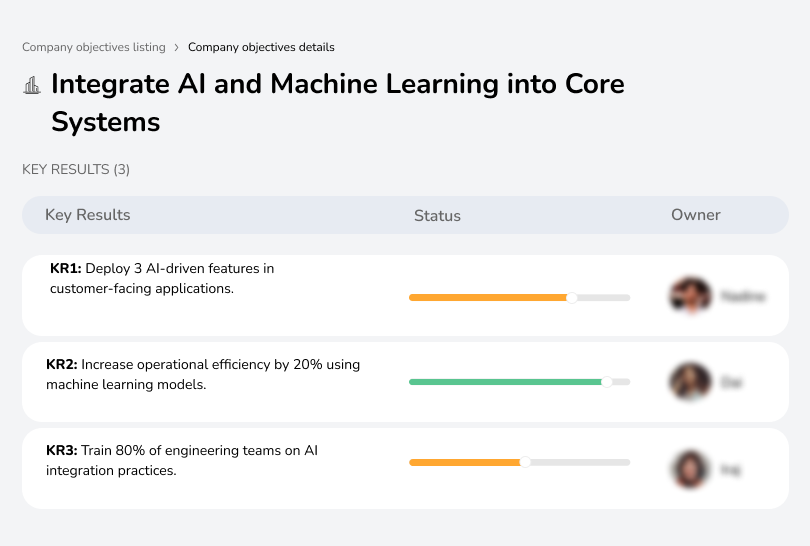Click the Key Results column header
This screenshot has width=810, height=546.
click(88, 215)
